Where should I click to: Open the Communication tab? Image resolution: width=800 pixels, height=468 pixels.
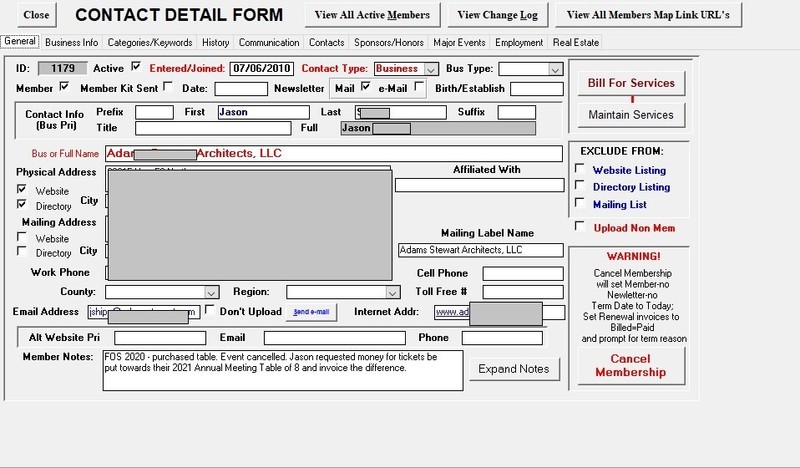coord(269,42)
